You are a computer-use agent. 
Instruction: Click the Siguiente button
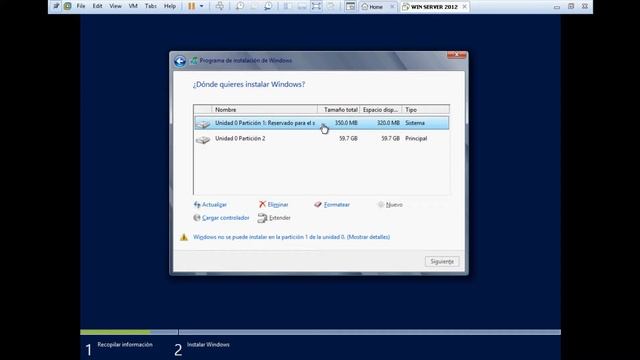pyautogui.click(x=442, y=261)
